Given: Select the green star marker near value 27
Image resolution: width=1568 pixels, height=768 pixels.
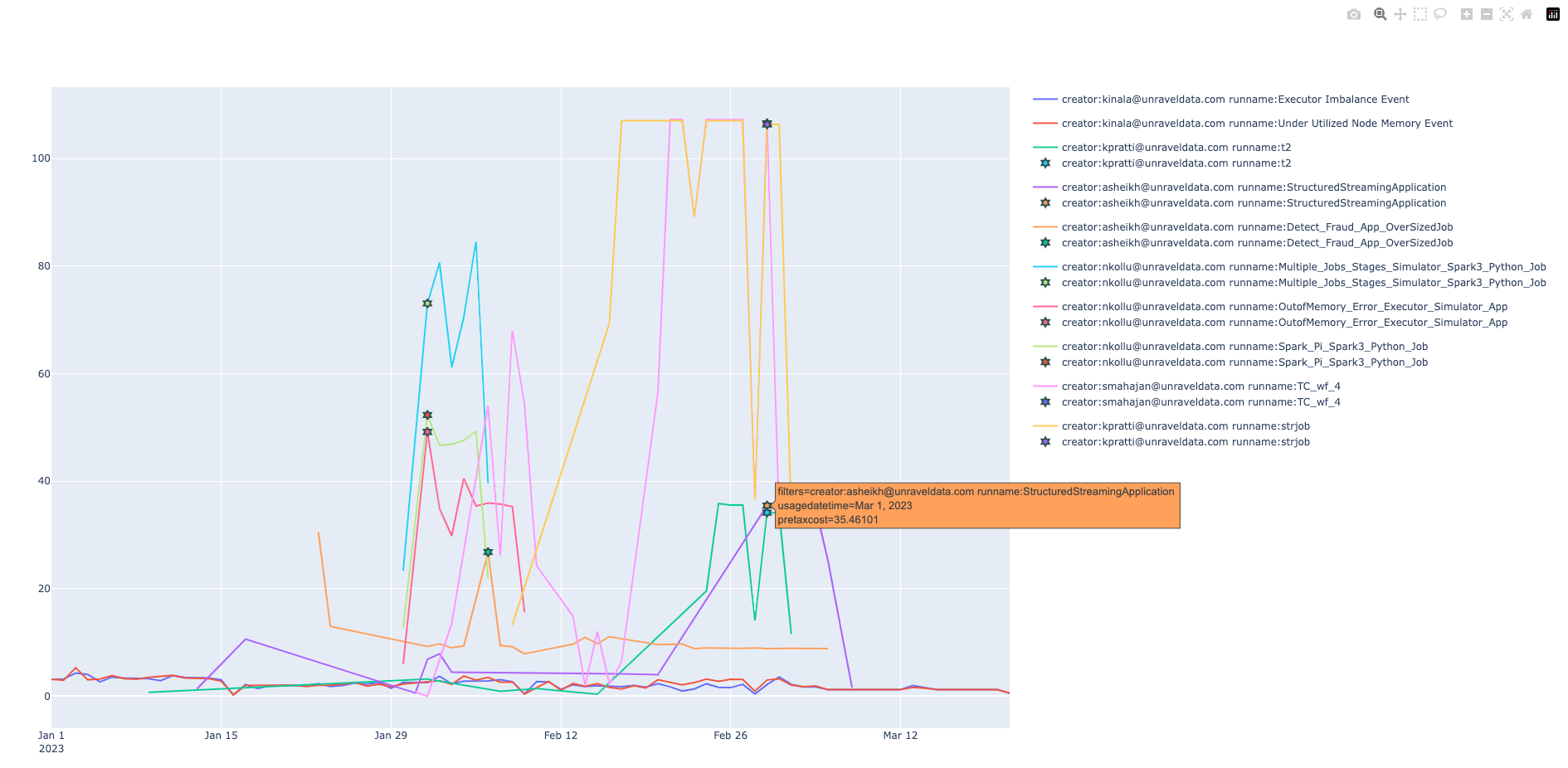Looking at the screenshot, I should pyautogui.click(x=488, y=552).
